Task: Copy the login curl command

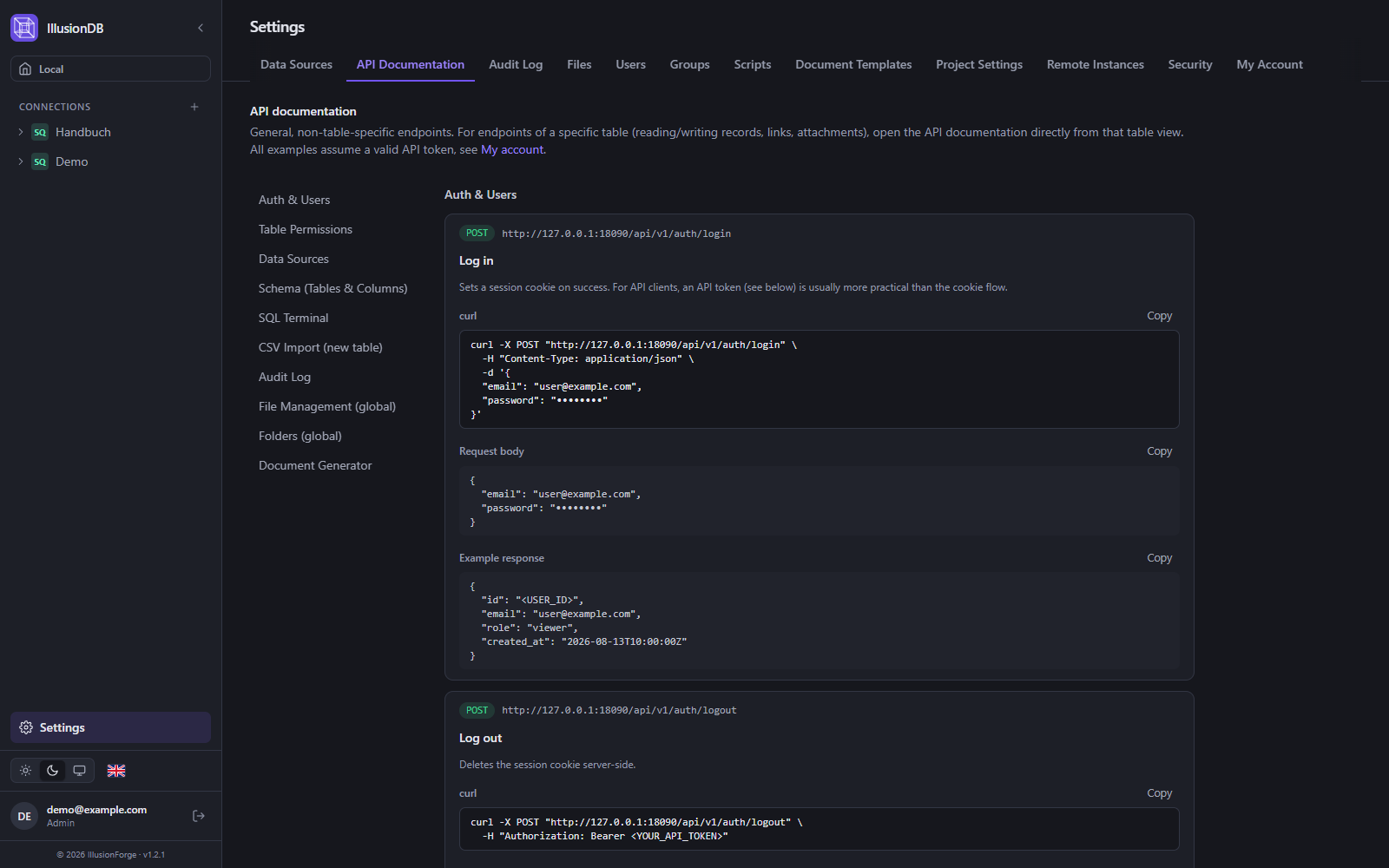Action: click(1159, 316)
